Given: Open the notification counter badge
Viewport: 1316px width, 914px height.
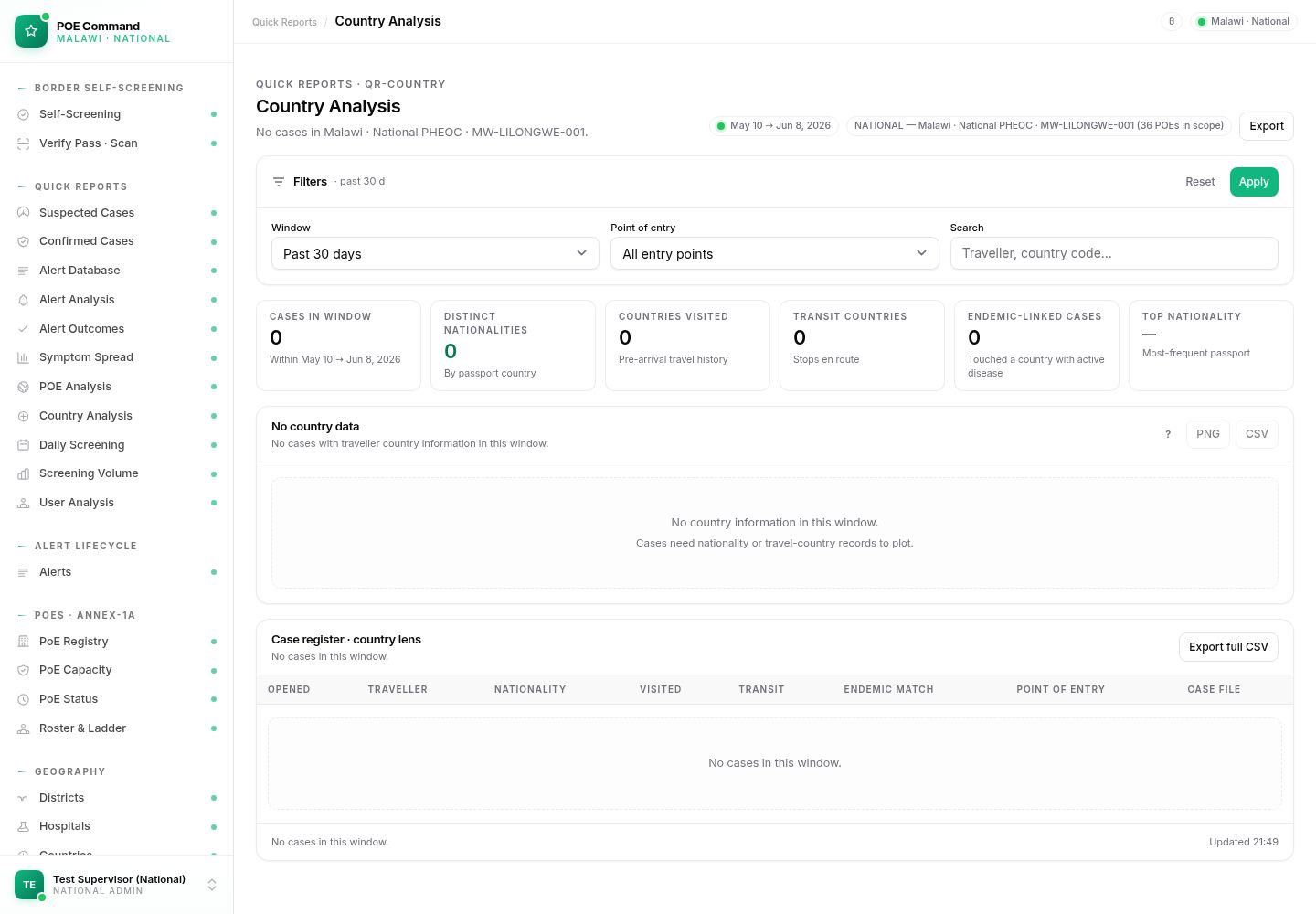Looking at the screenshot, I should coord(1172,21).
